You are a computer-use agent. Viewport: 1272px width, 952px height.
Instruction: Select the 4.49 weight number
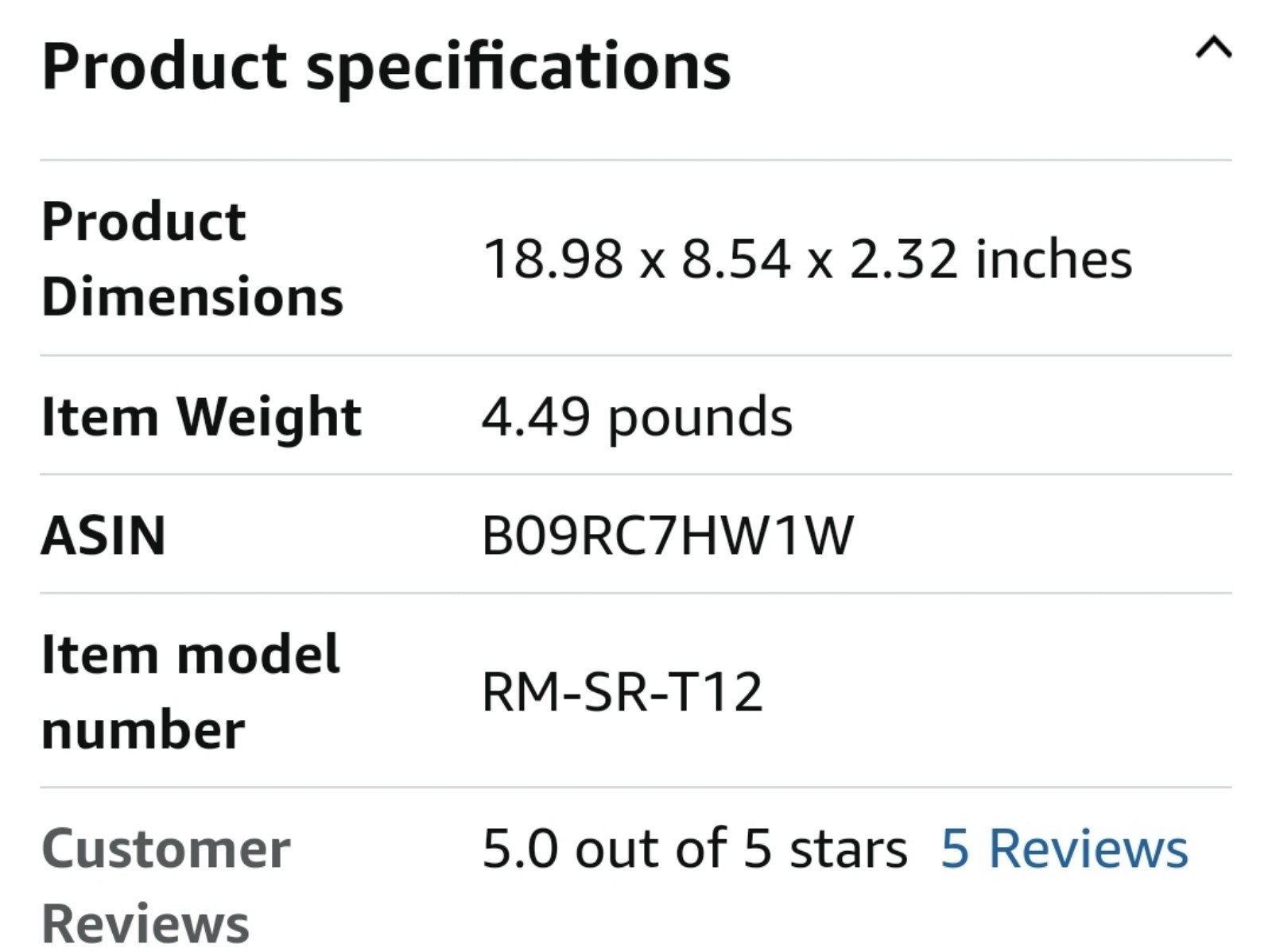click(x=536, y=417)
